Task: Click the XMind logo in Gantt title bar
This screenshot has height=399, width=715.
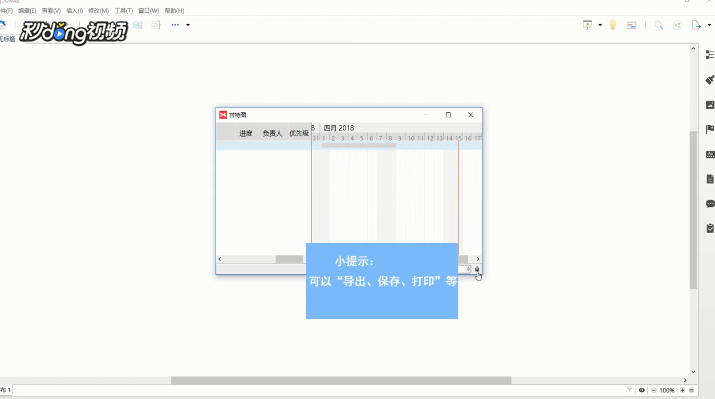Action: (x=223, y=115)
